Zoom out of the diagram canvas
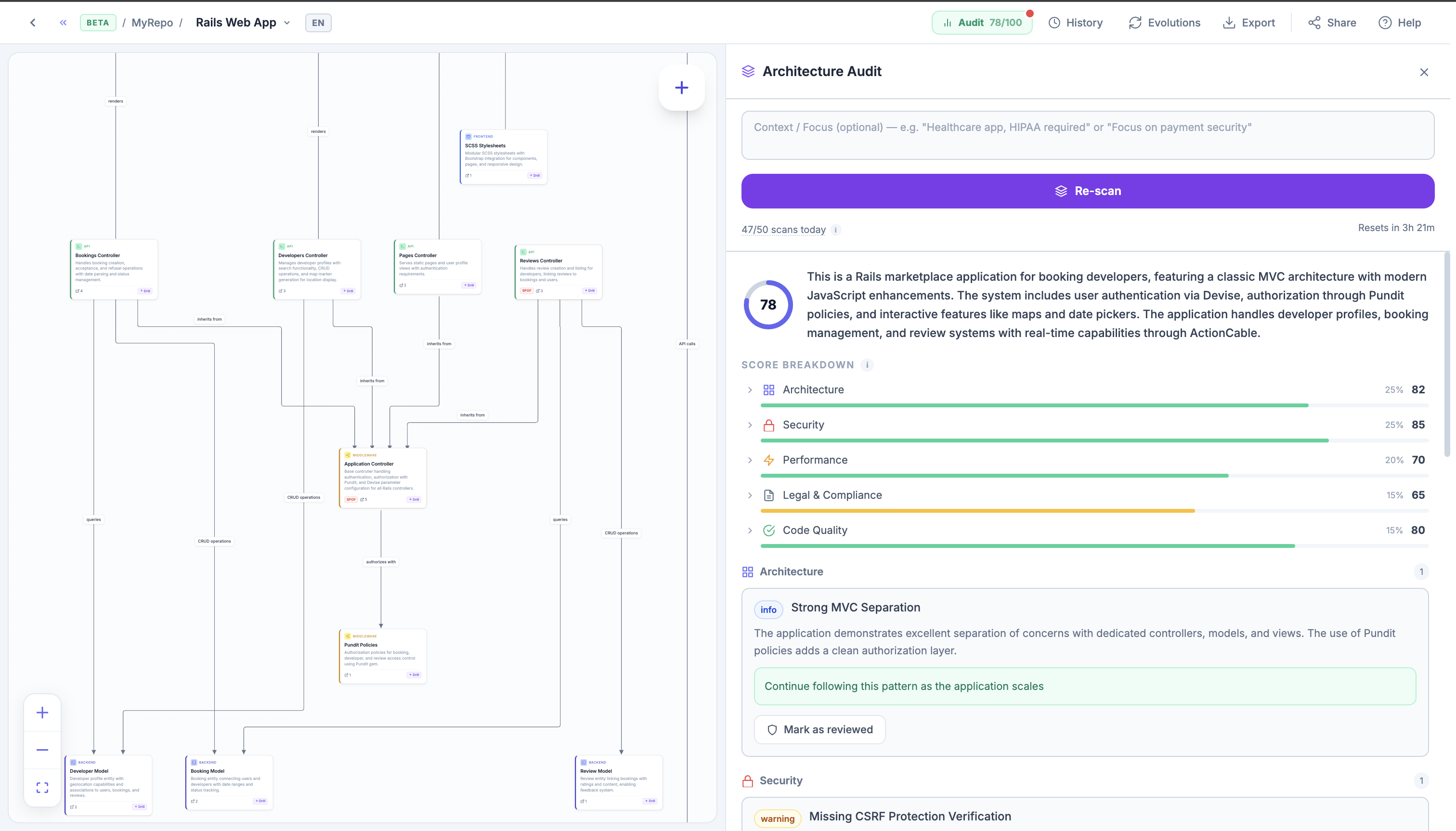Image resolution: width=1456 pixels, height=831 pixels. pos(42,750)
